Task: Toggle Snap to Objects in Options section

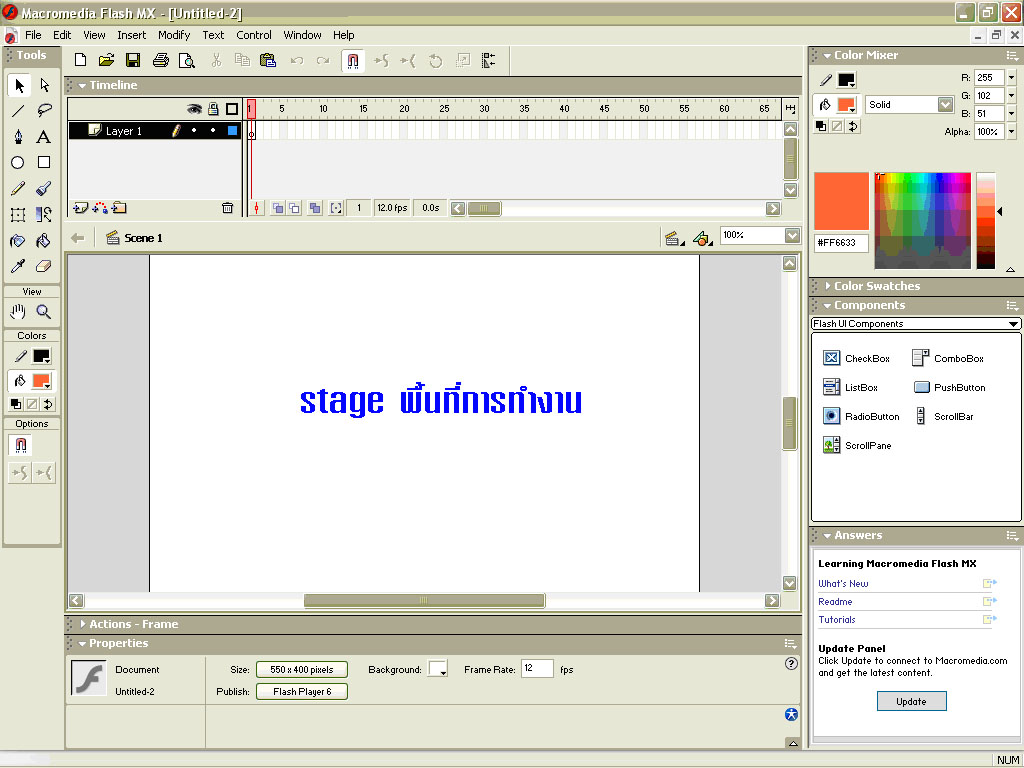Action: pos(21,445)
